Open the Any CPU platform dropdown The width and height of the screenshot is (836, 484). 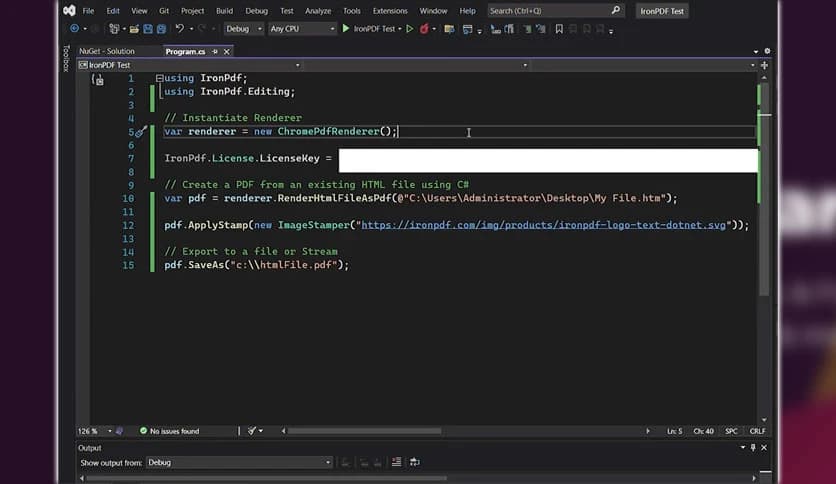click(x=302, y=29)
